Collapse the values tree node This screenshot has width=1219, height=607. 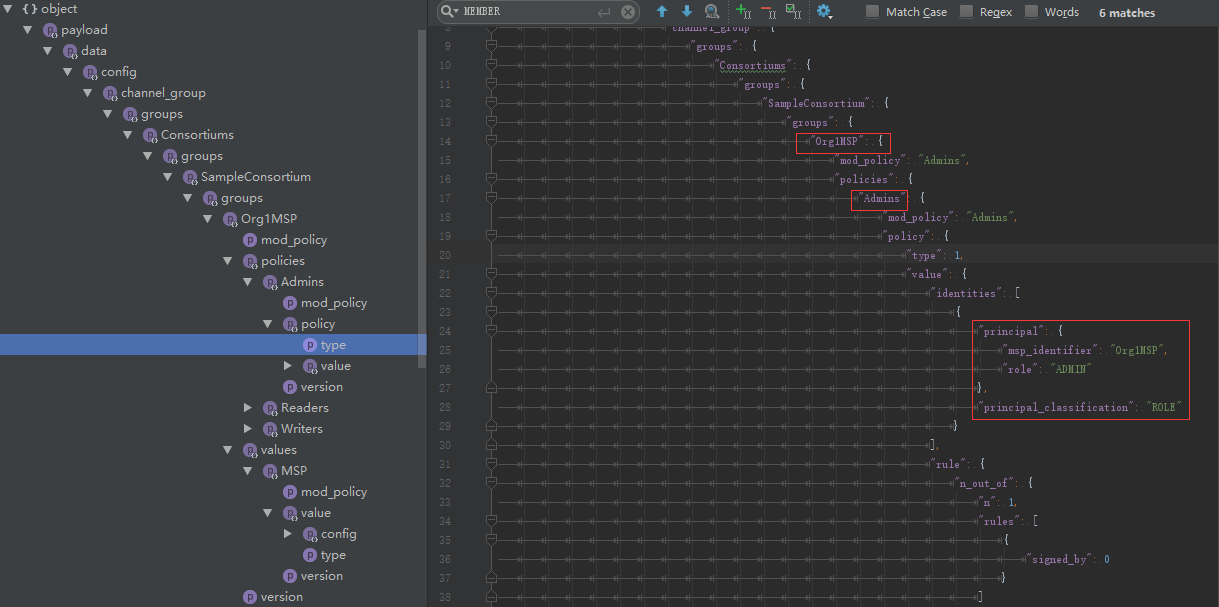228,450
